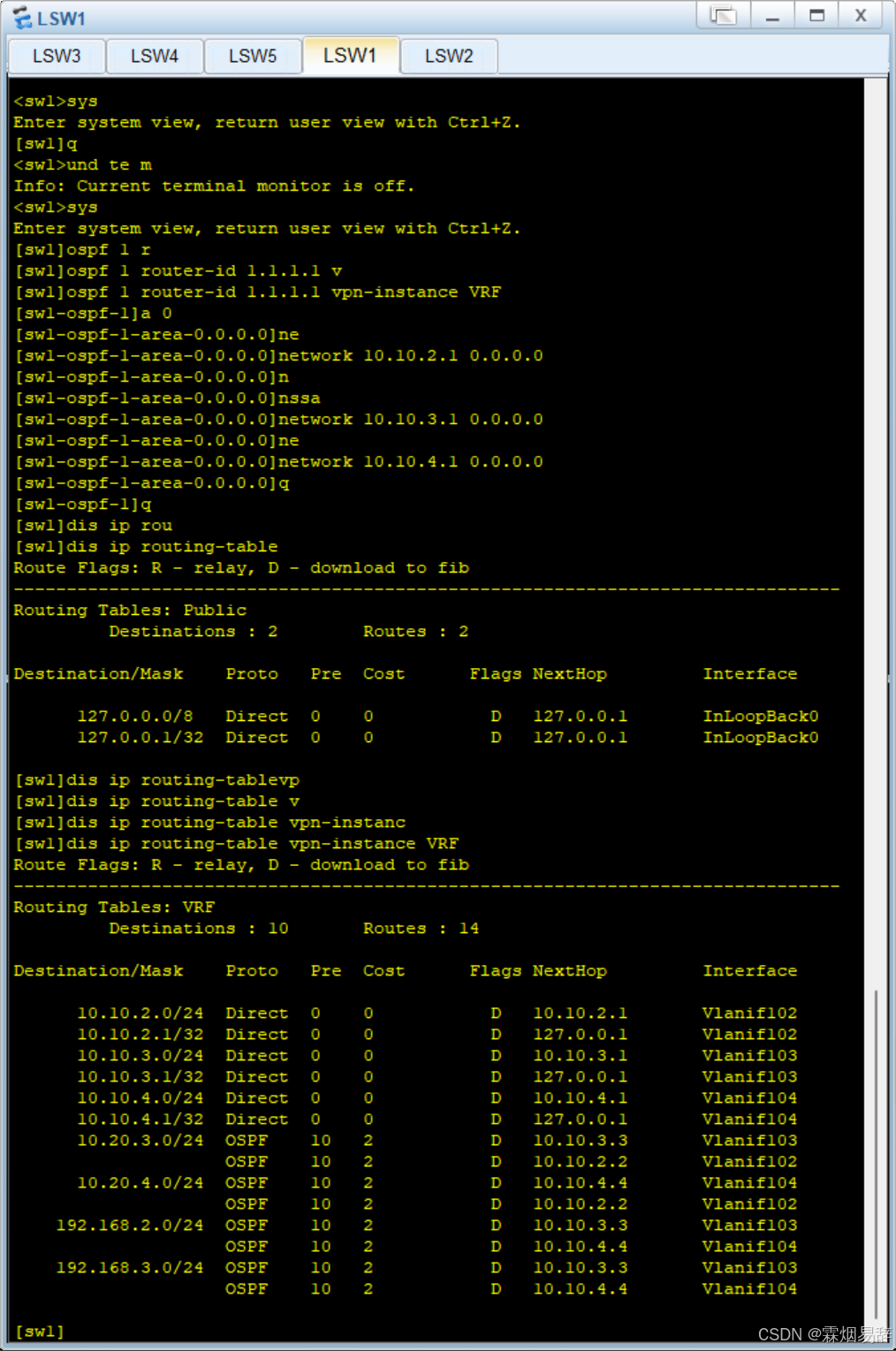The height and width of the screenshot is (1351, 896).
Task: Click the 10.10.2.0/24 destination entry
Action: pos(140,1013)
